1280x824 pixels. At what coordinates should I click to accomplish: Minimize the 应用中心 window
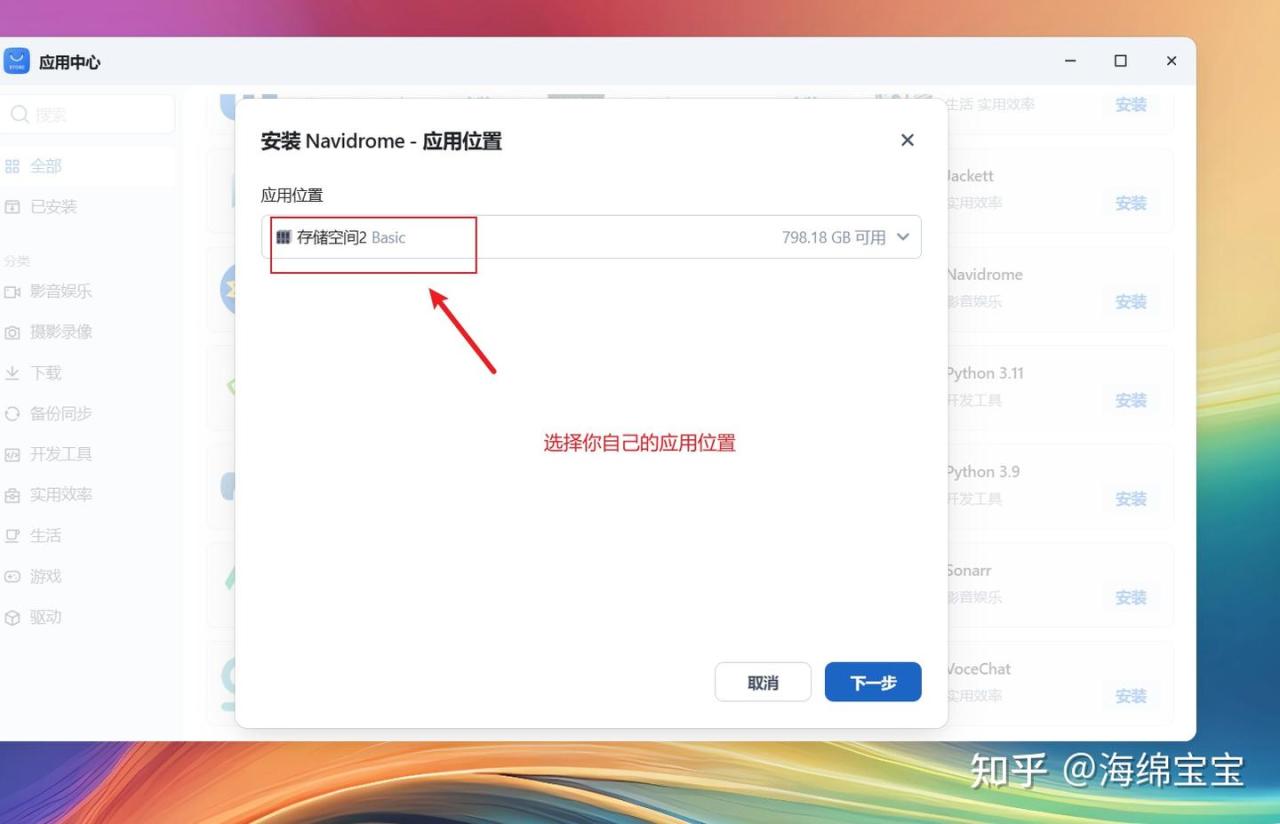click(x=1071, y=61)
